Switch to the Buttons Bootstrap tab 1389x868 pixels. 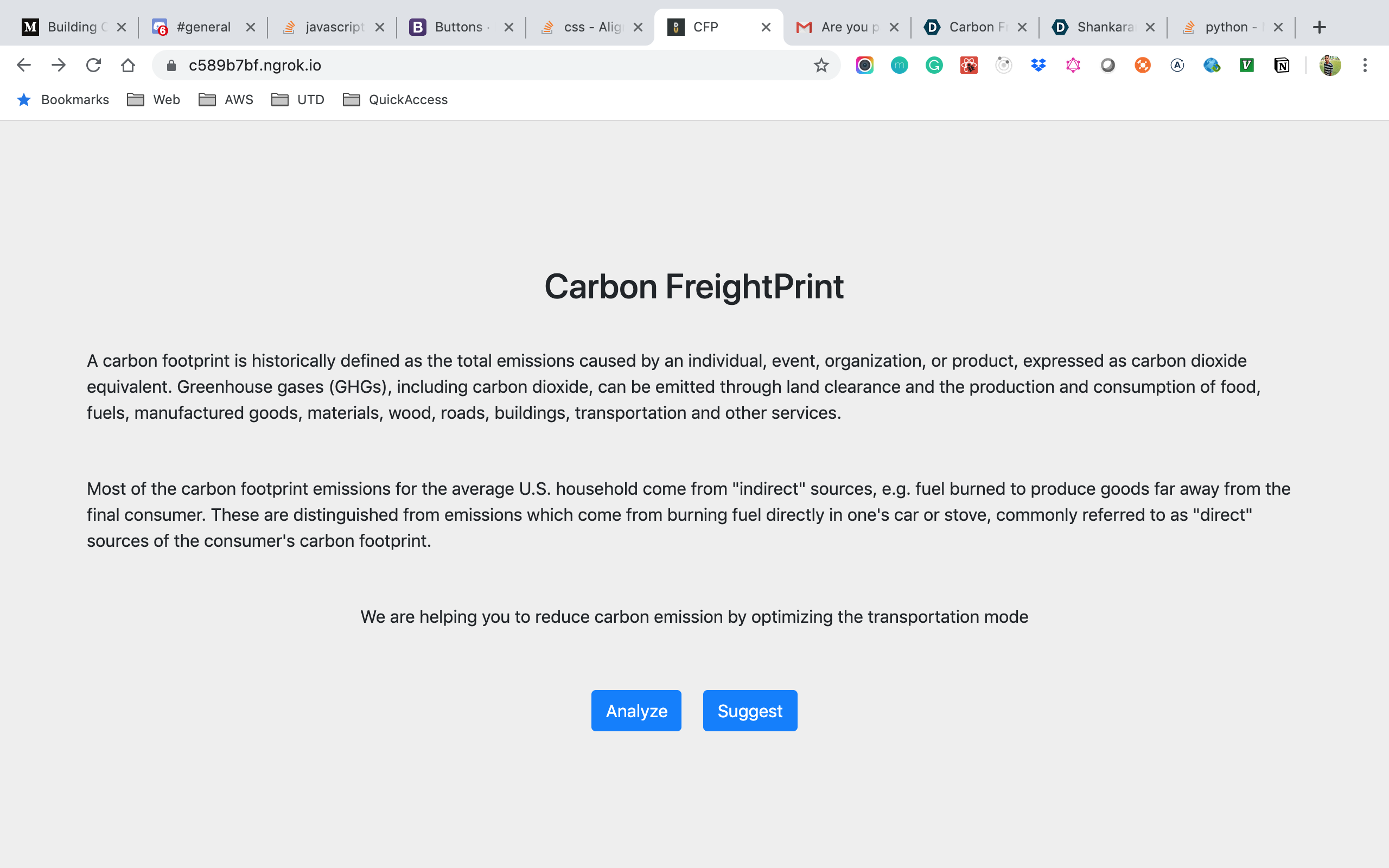tap(457, 27)
